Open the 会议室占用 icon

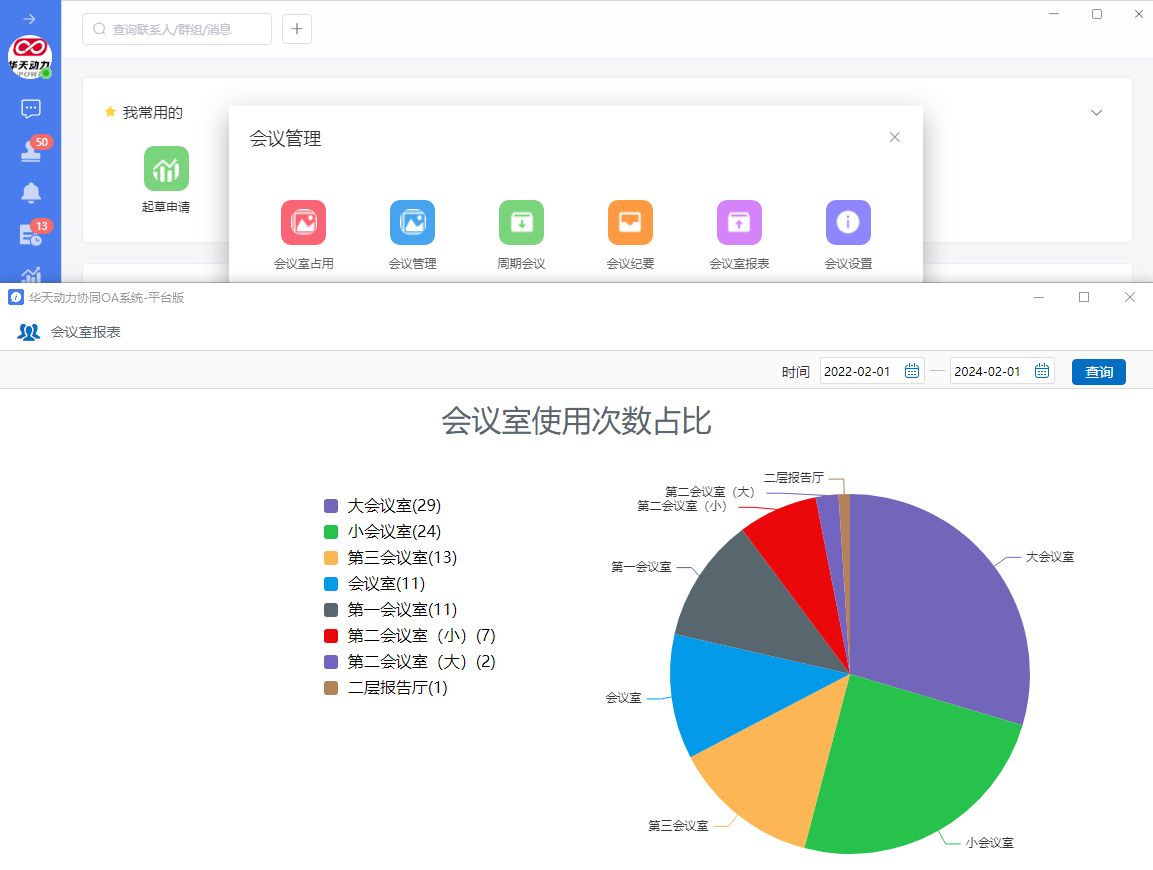click(x=303, y=223)
